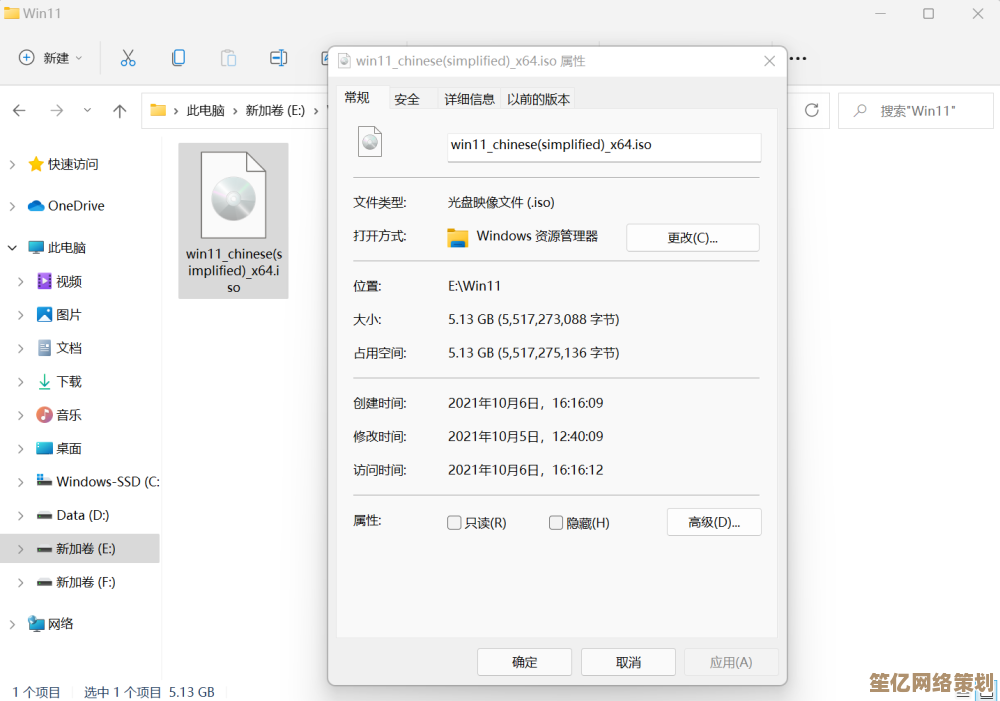The image size is (1000, 701).
Task: Select OneDrive in the navigation pane
Action: point(76,206)
